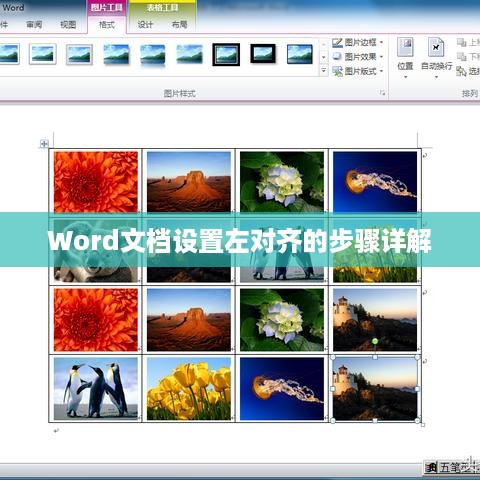Select the jellyfish picture in the first table row
The width and height of the screenshot is (480, 480).
point(375,182)
